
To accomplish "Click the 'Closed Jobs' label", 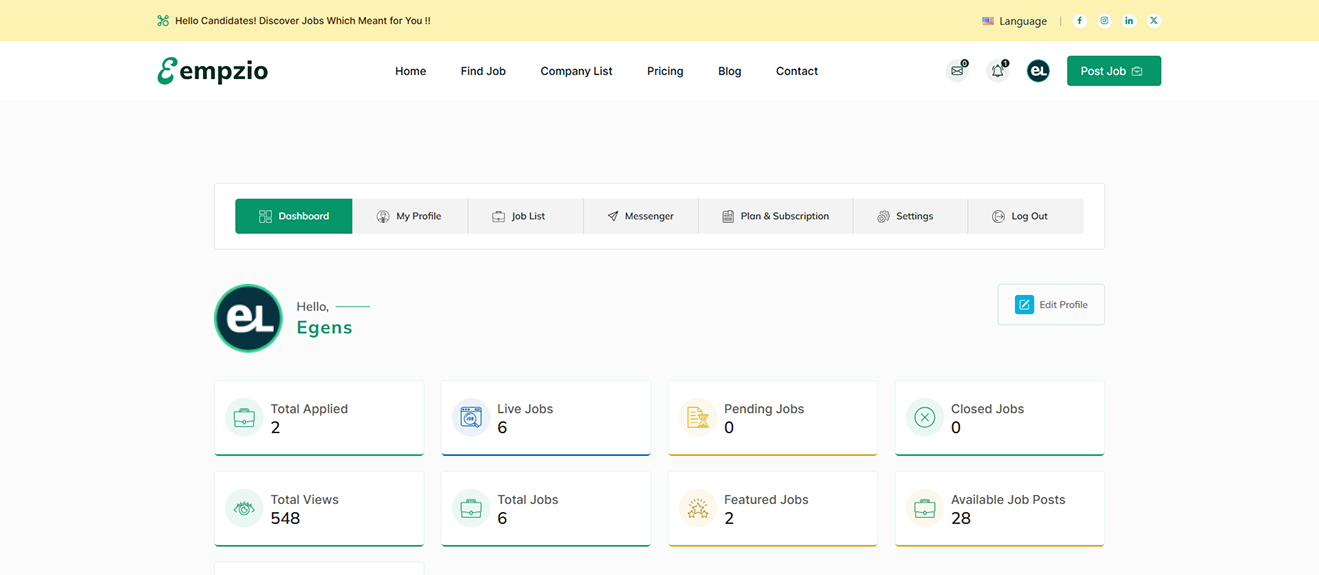I will pos(987,409).
